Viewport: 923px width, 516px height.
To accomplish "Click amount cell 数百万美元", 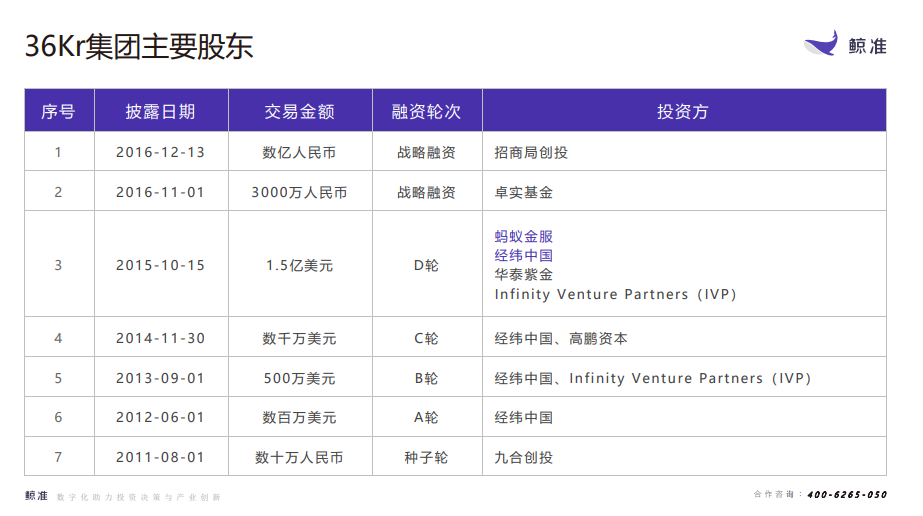I will point(300,417).
